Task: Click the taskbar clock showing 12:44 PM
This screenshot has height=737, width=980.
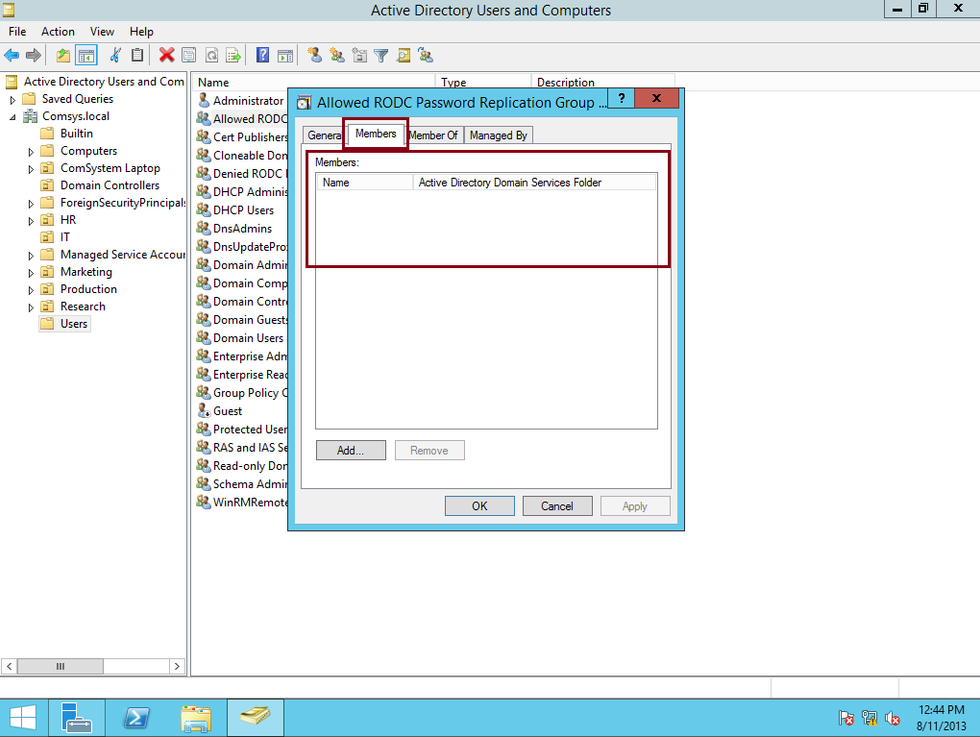Action: click(941, 718)
